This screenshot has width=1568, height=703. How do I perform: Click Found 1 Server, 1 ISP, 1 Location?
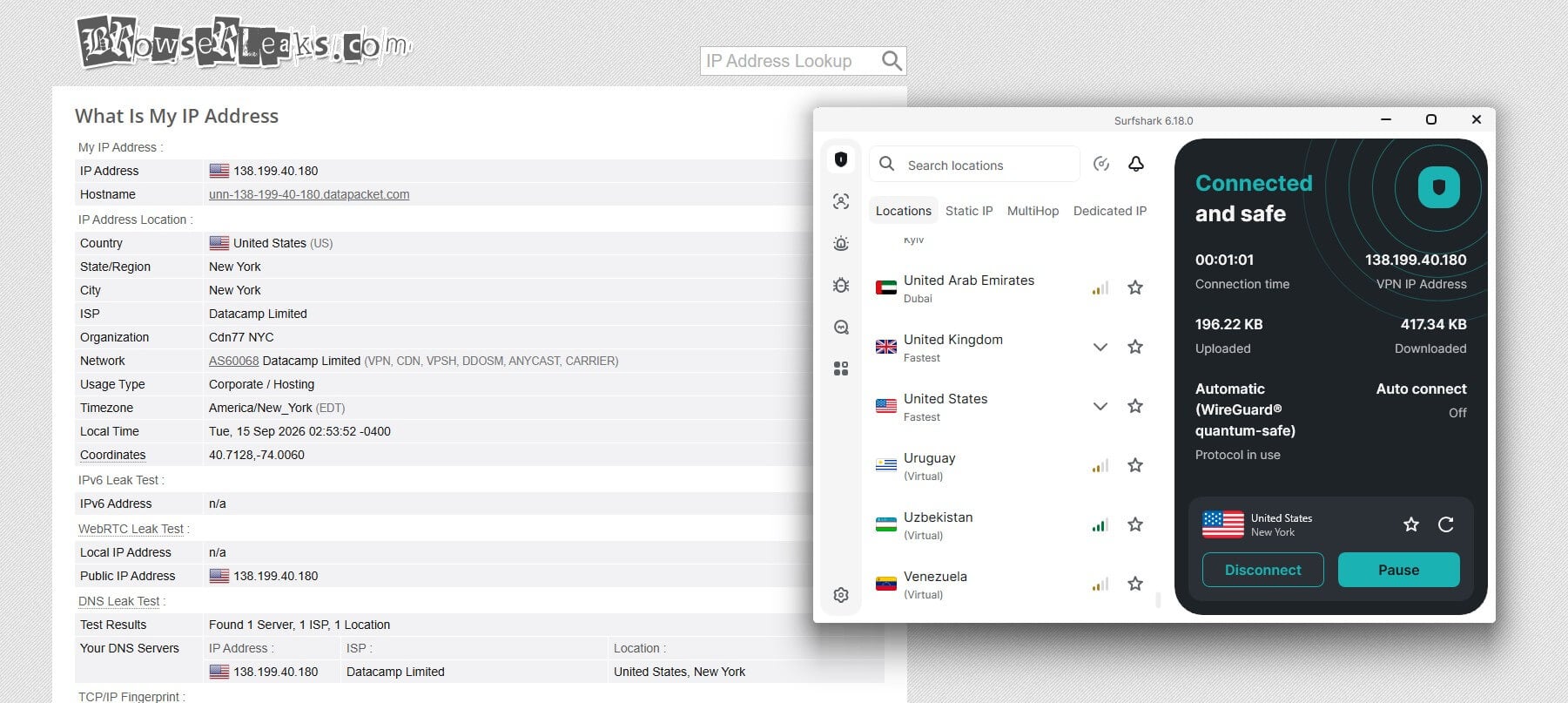[x=299, y=625]
